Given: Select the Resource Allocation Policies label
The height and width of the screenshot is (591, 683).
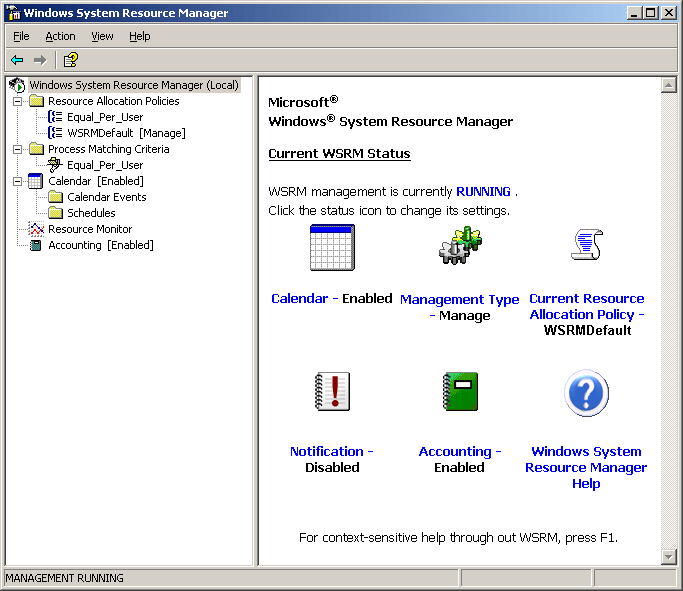Looking at the screenshot, I should (x=114, y=101).
